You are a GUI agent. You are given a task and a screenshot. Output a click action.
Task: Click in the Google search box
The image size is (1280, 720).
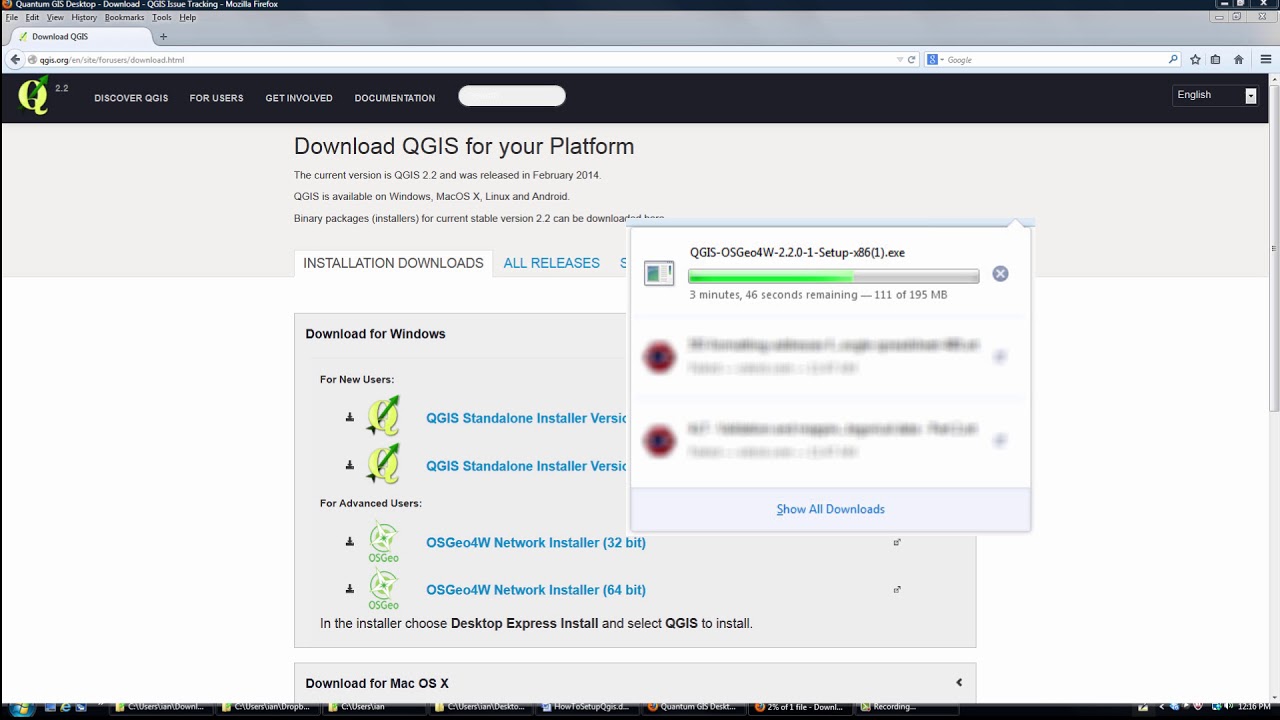click(1055, 60)
